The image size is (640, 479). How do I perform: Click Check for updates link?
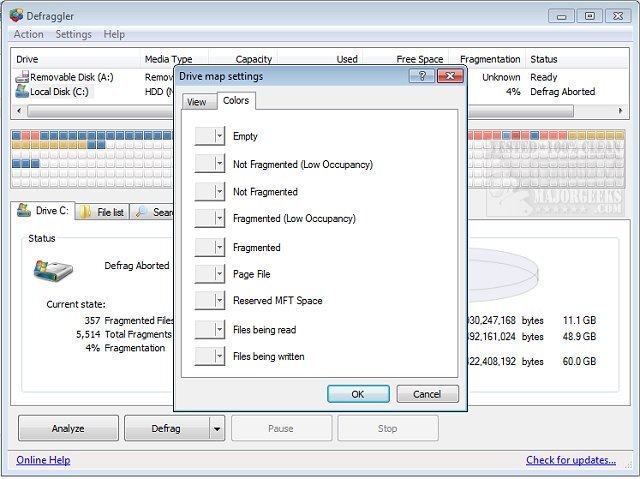pos(571,460)
